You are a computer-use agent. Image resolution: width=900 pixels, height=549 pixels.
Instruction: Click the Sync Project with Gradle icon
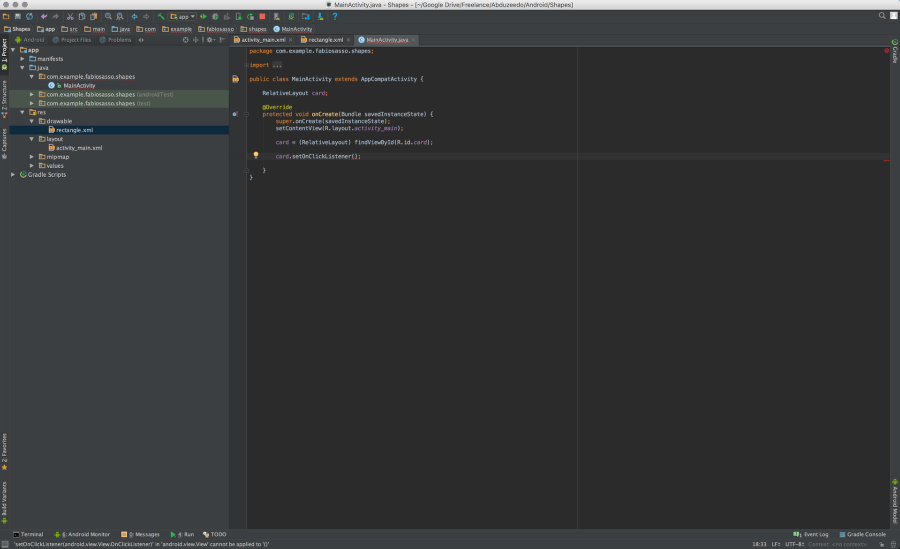tap(291, 17)
